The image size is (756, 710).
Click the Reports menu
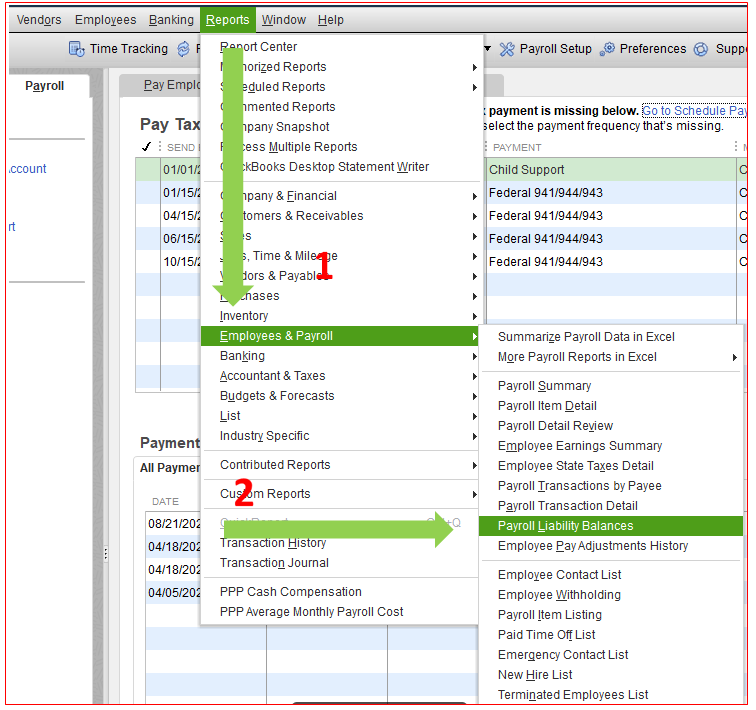point(228,20)
